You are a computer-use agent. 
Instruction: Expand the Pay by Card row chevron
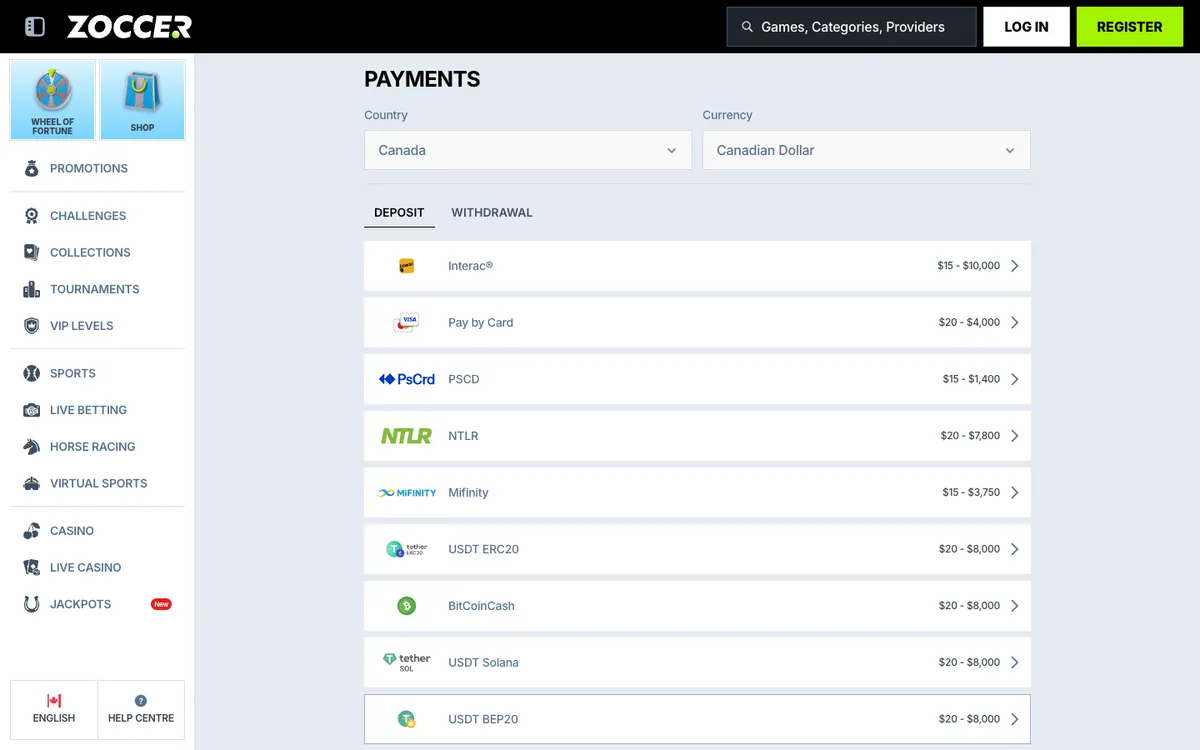(1015, 322)
